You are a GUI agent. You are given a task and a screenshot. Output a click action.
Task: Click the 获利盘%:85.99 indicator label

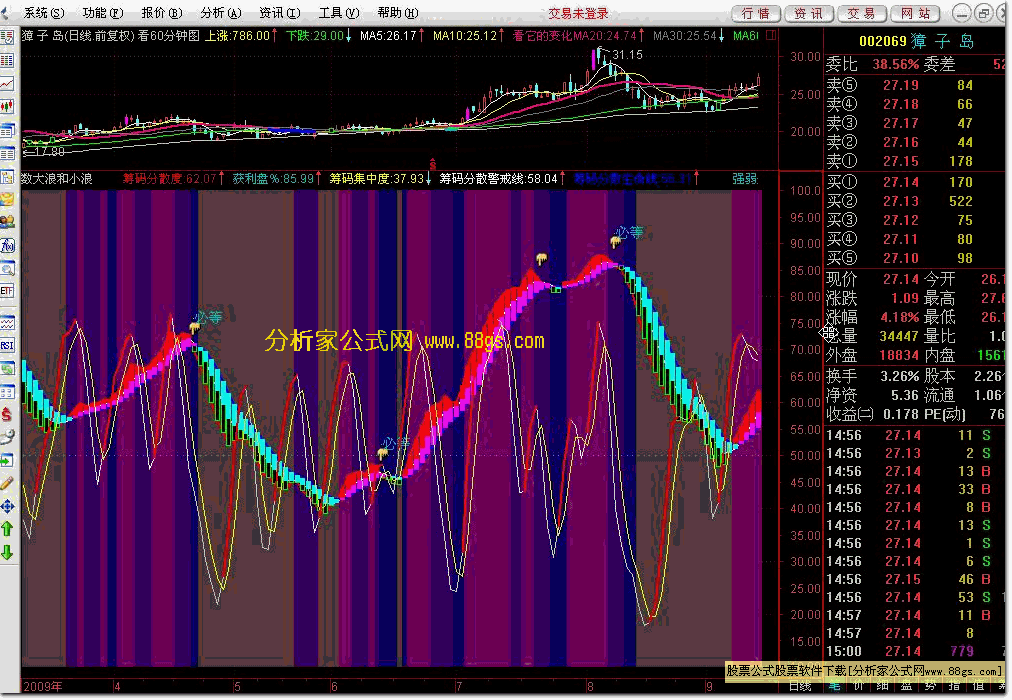[273, 179]
